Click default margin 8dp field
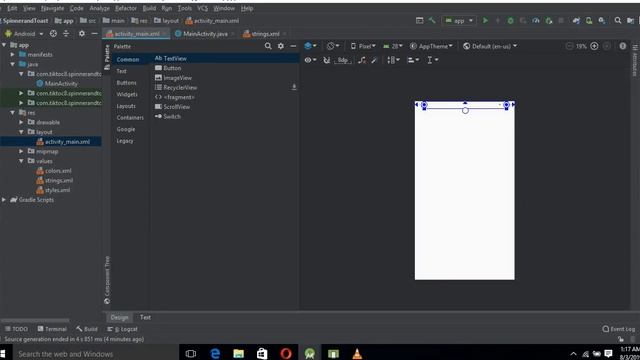Image resolution: width=640 pixels, height=360 pixels. point(343,60)
